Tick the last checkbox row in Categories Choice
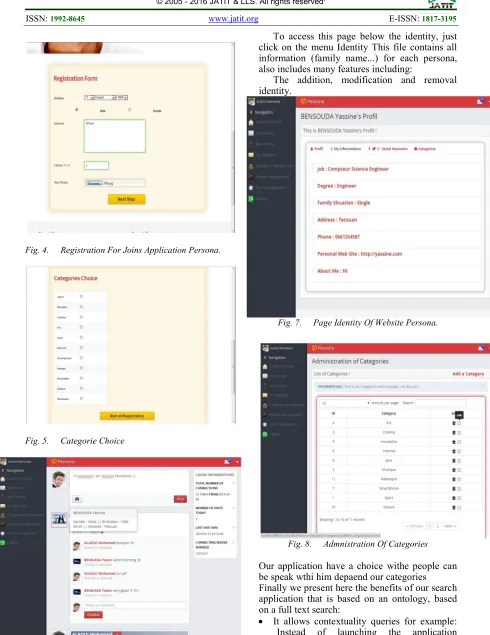The width and height of the screenshot is (490, 635). pyautogui.click(x=81, y=398)
